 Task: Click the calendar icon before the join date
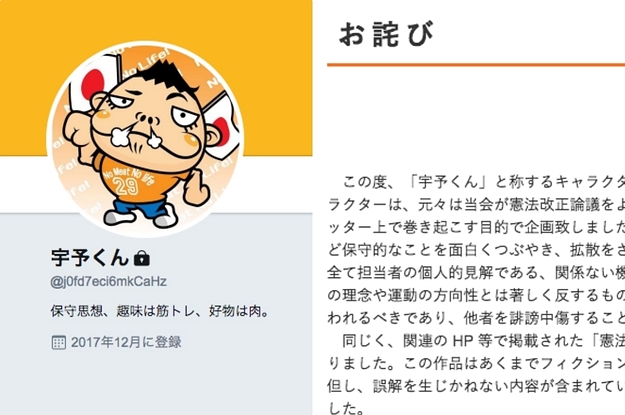[x=59, y=342]
